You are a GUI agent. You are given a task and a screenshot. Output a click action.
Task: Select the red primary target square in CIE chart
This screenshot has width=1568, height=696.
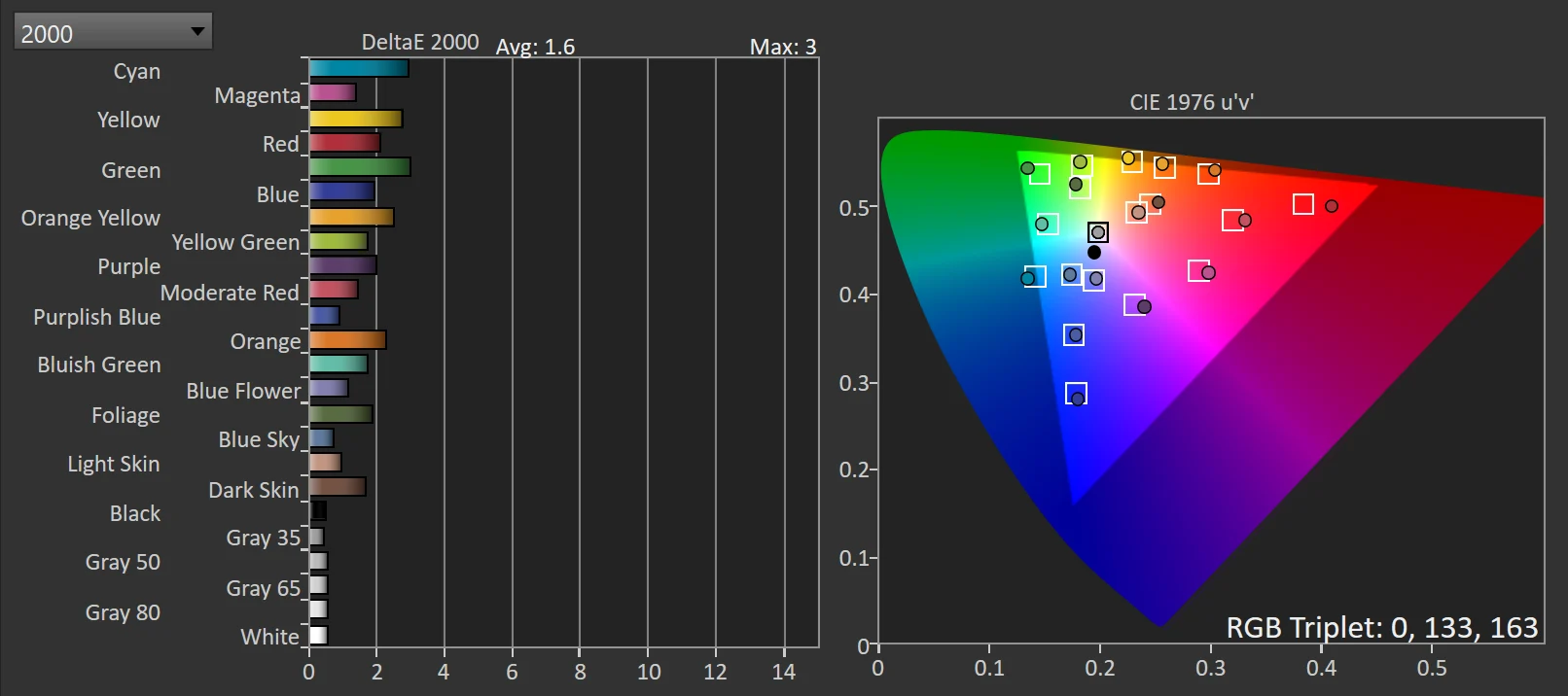coord(1303,204)
